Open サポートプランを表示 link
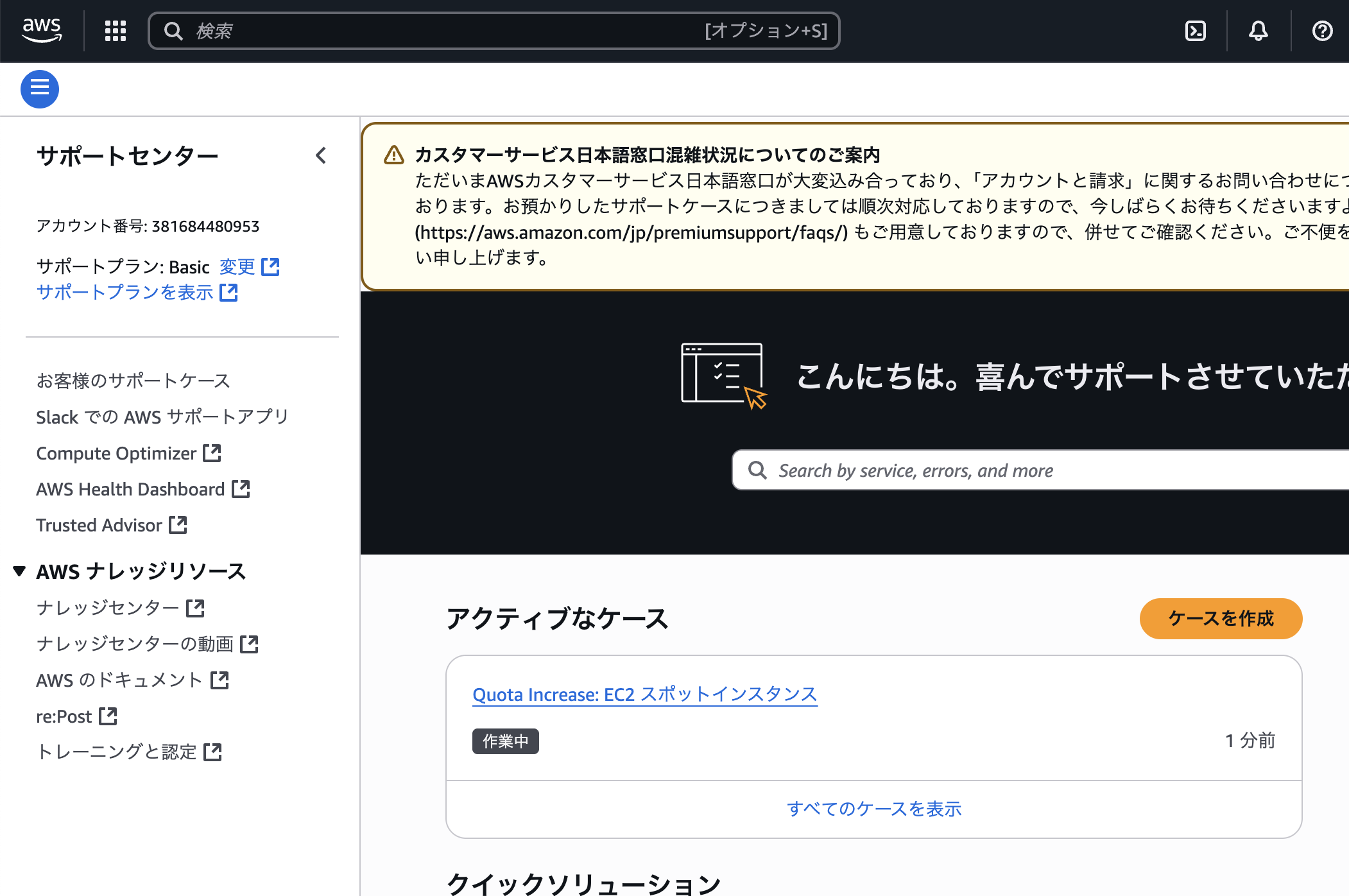This screenshot has width=1349, height=896. (x=125, y=292)
